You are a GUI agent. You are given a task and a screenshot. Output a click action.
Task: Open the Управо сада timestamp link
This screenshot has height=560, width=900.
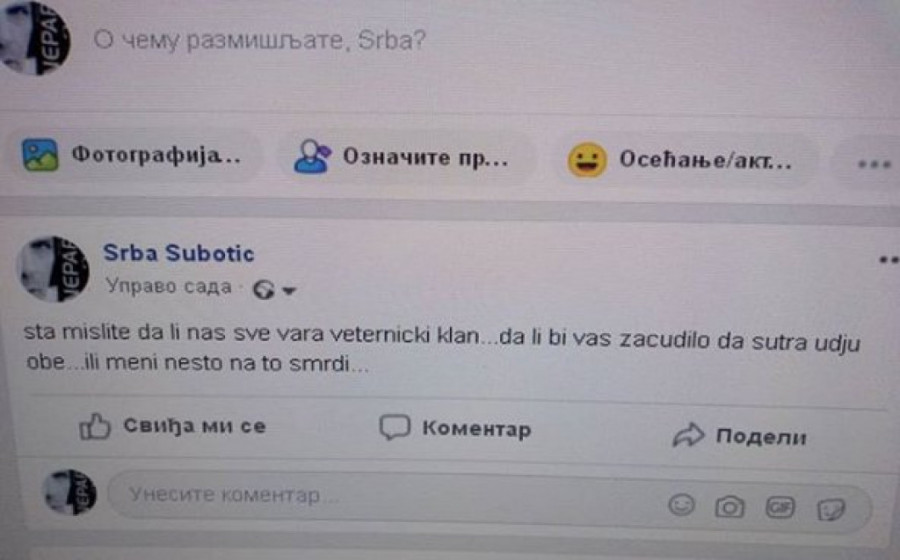(169, 286)
